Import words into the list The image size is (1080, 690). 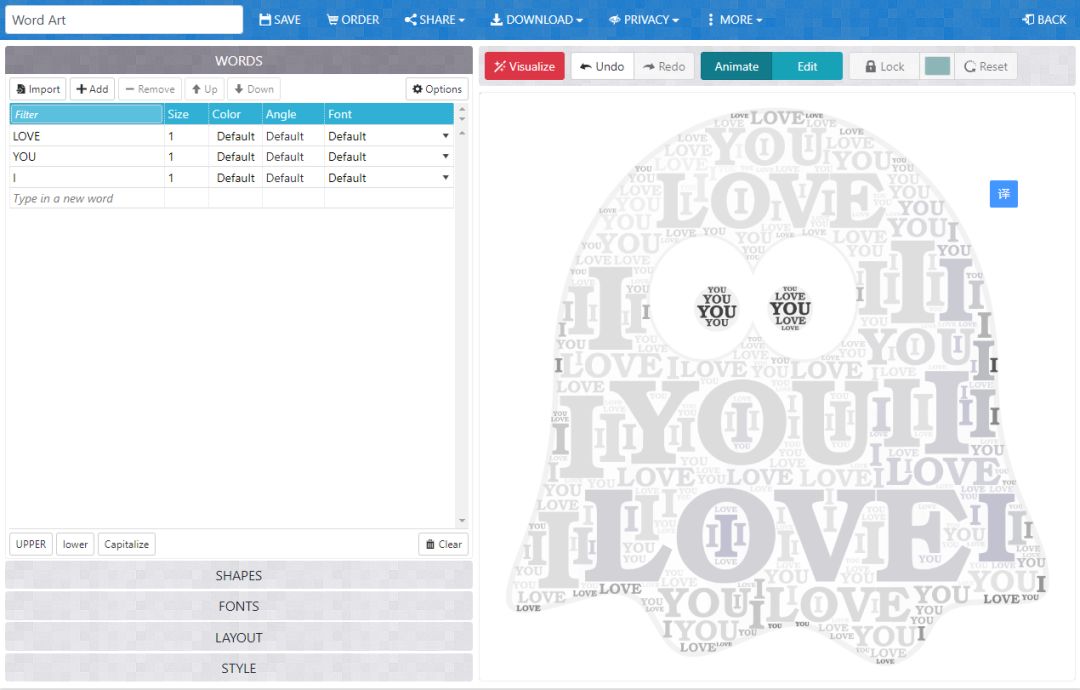(38, 89)
